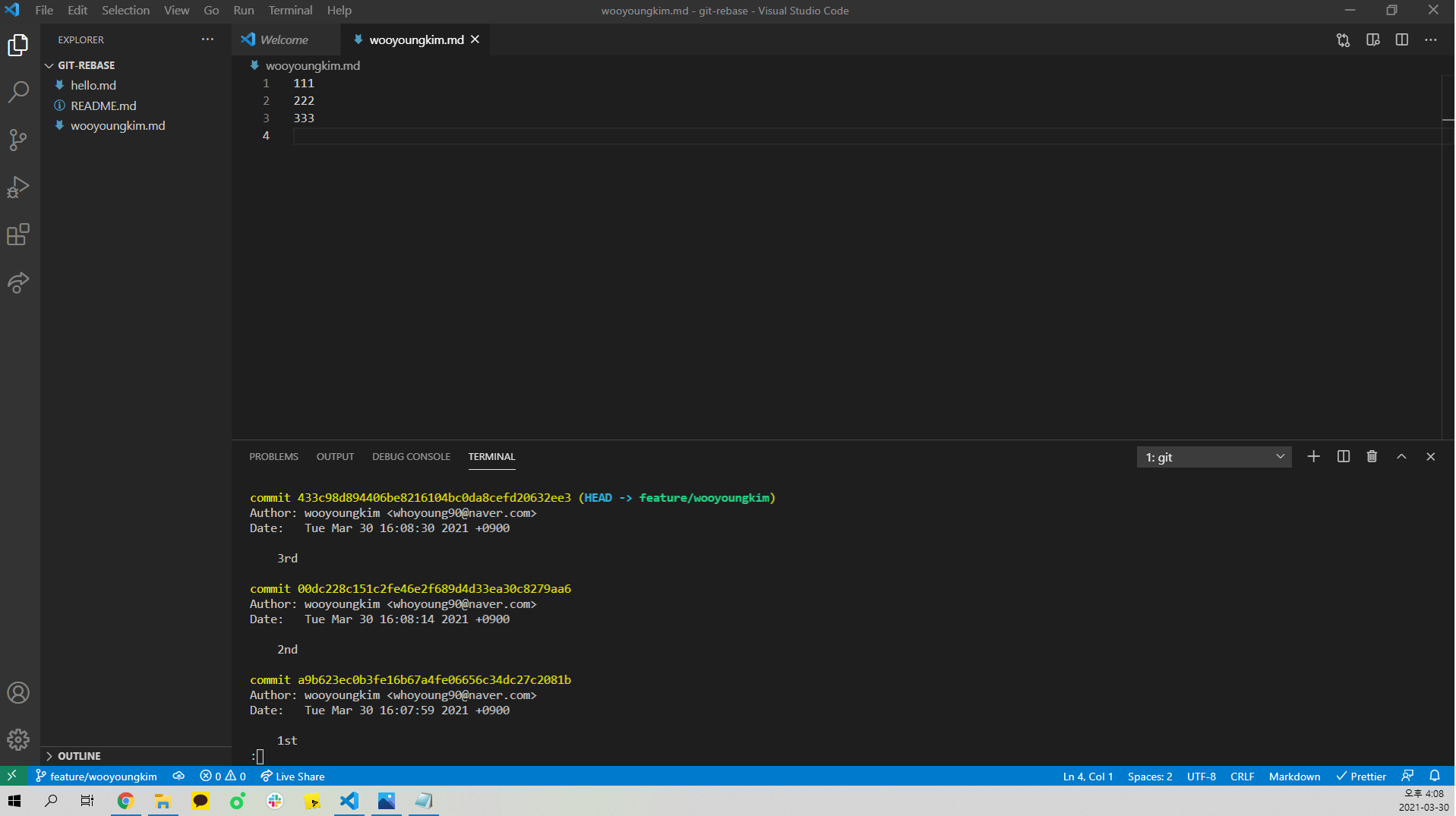Open the View menu

176,11
